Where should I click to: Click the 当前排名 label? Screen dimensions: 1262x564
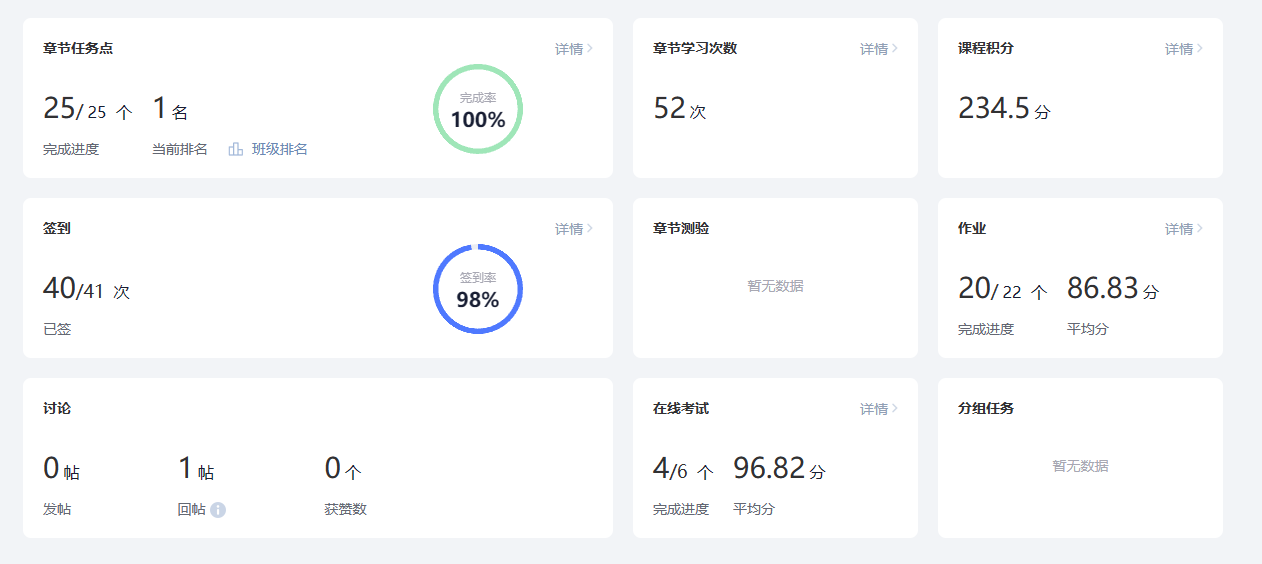180,150
